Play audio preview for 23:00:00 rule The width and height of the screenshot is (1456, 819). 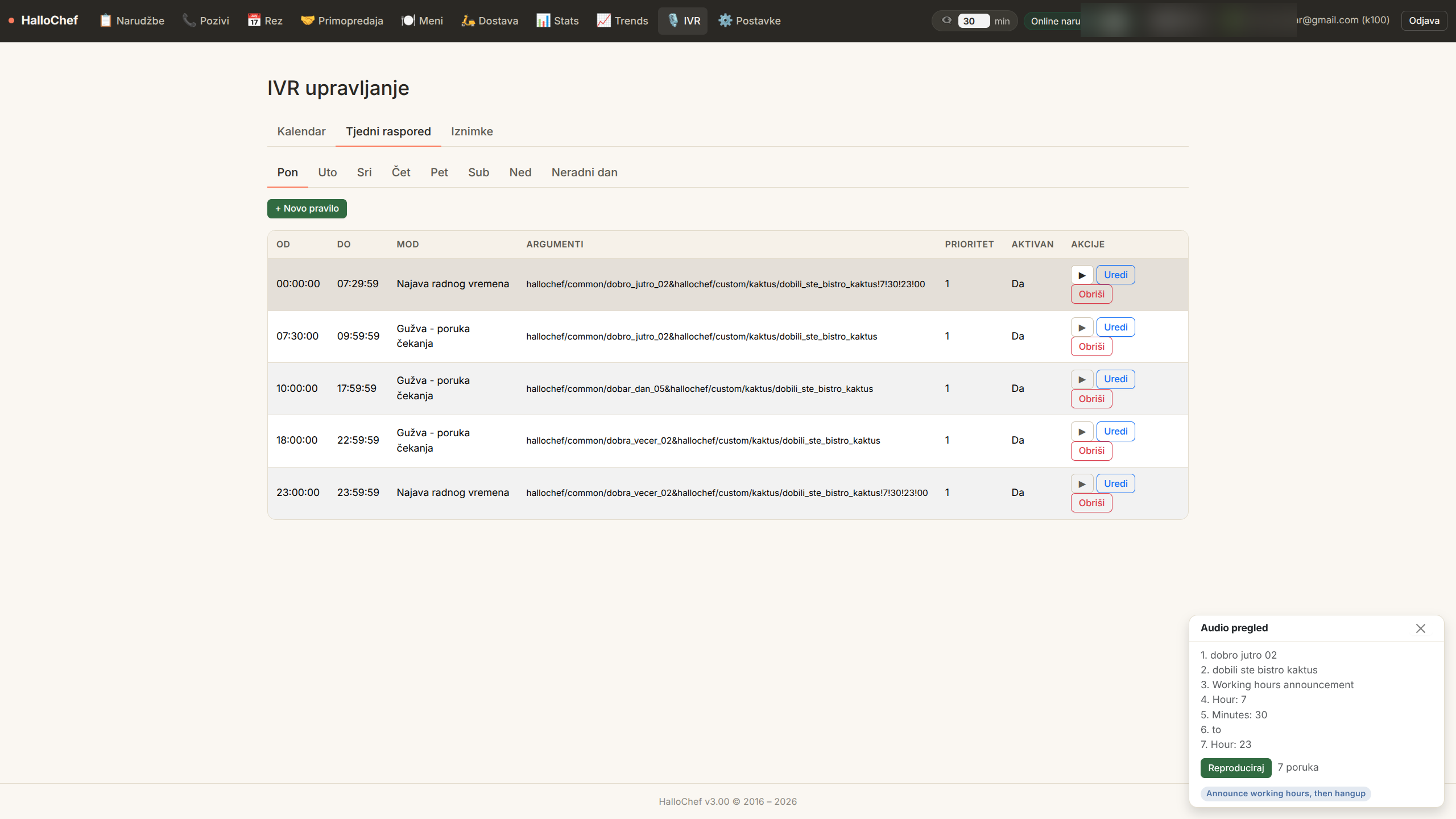click(1082, 484)
